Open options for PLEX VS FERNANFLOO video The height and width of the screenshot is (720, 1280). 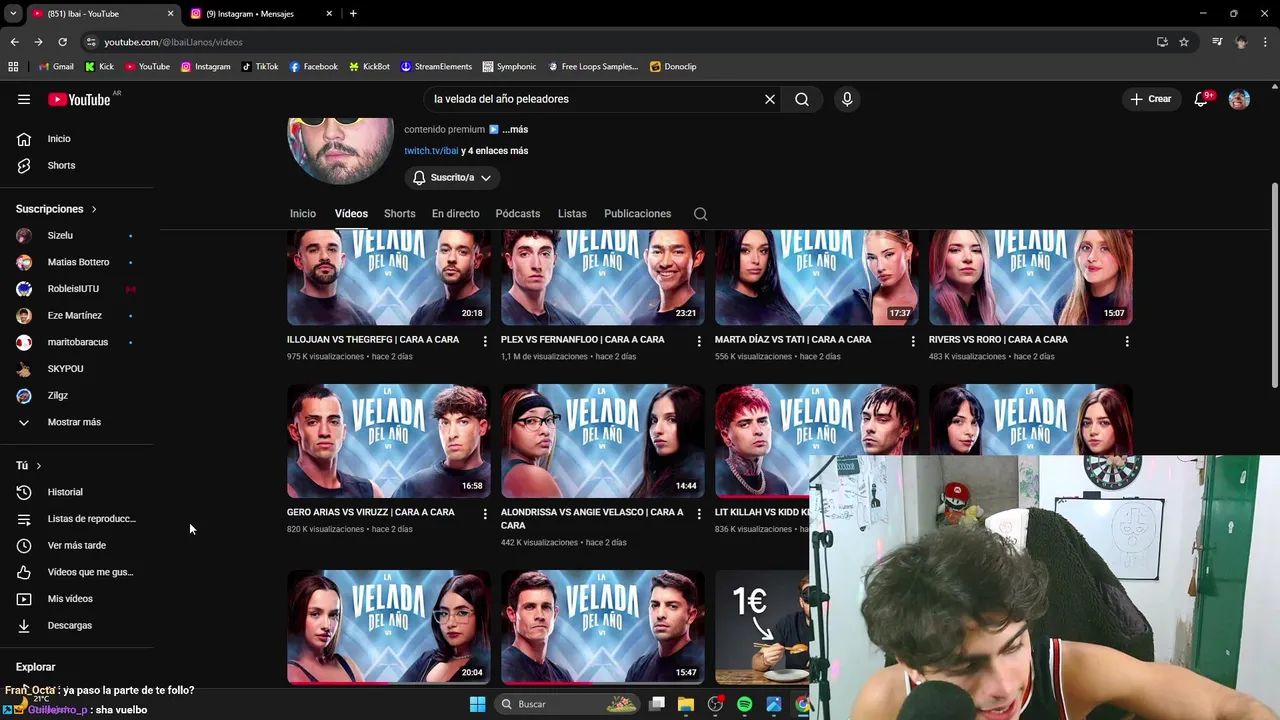click(x=699, y=341)
